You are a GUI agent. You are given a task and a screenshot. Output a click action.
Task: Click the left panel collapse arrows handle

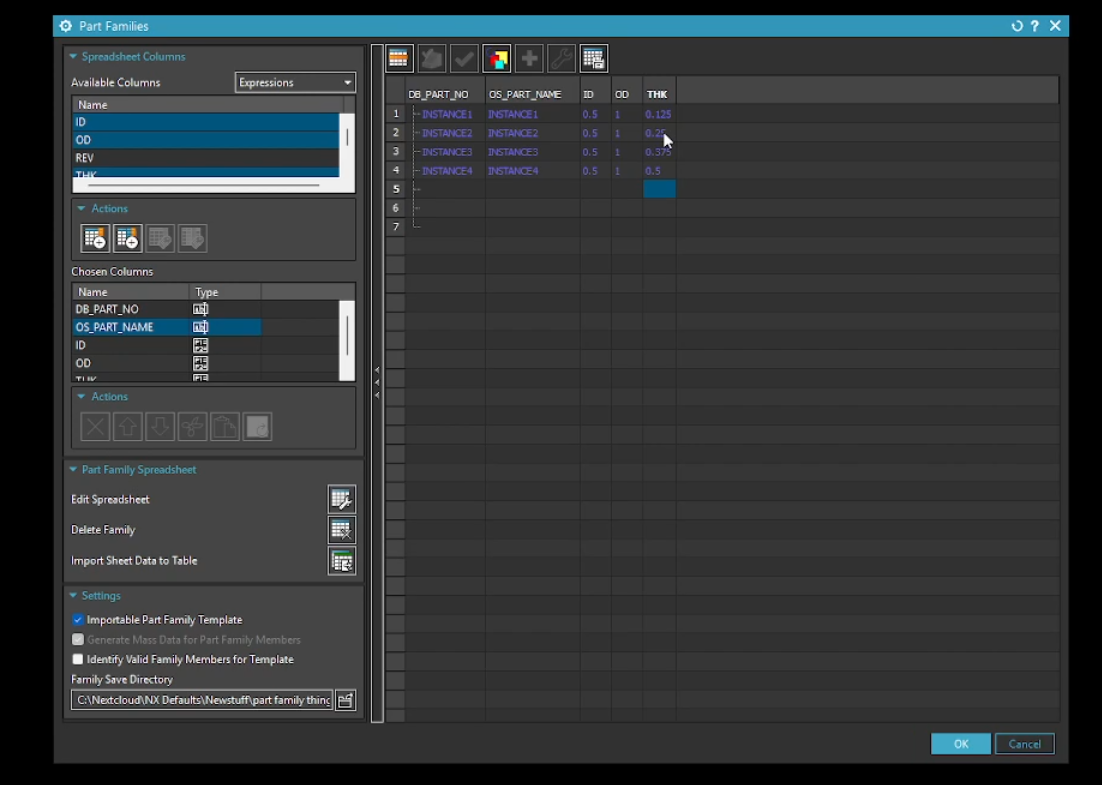[x=377, y=383]
